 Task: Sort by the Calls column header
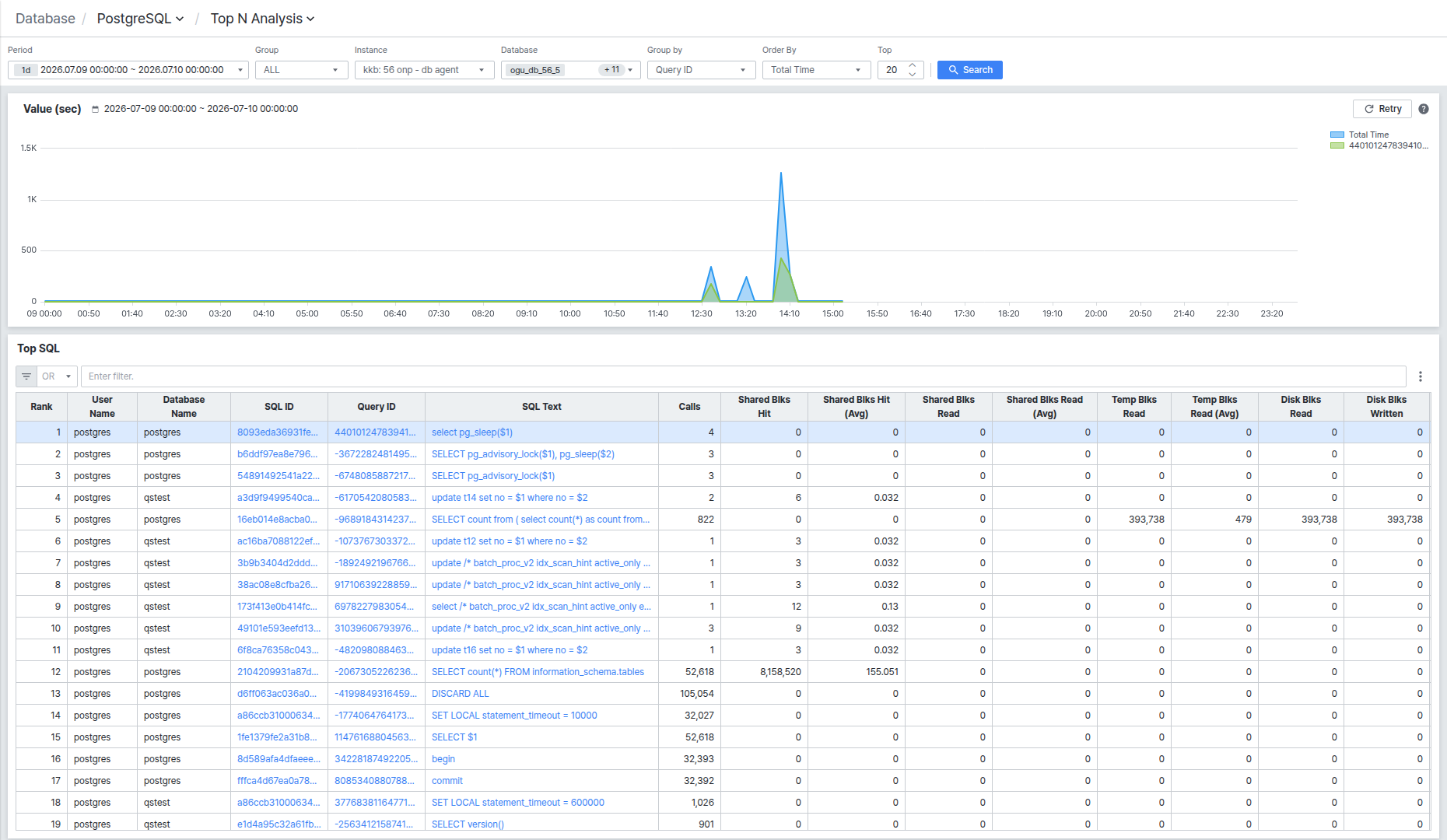[689, 407]
